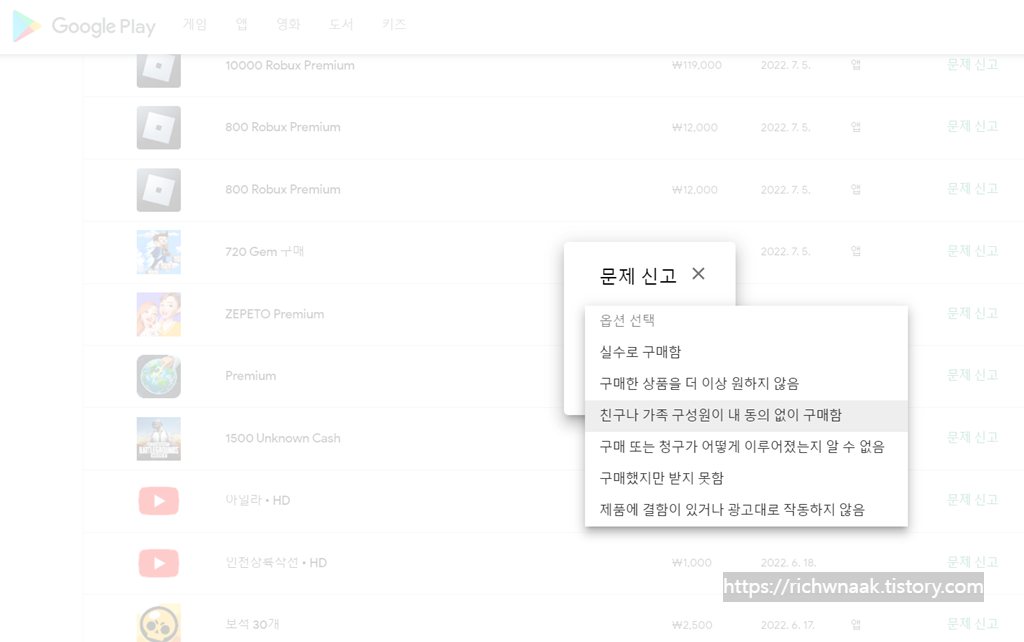Screen dimensions: 1024x642
Task: Click price ₩2,500
Action: 692,625
